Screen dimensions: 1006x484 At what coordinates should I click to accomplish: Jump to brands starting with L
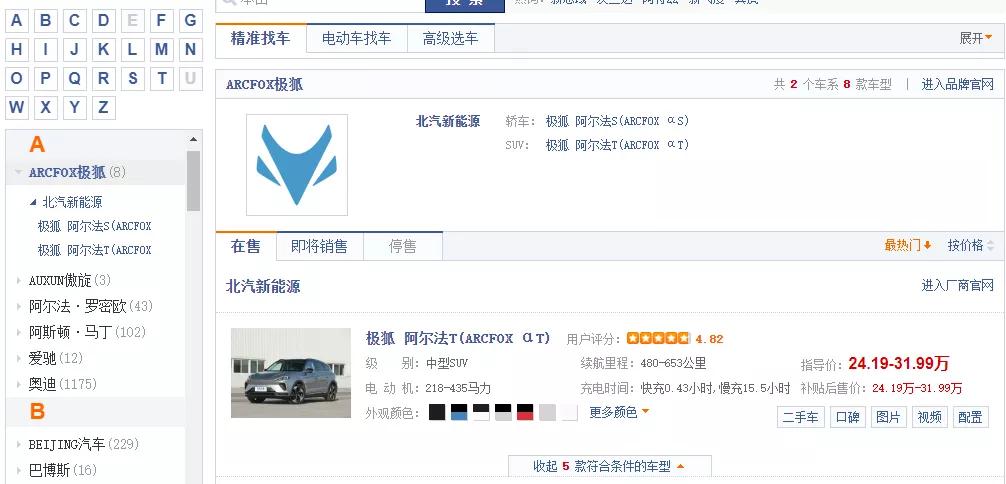click(x=132, y=49)
